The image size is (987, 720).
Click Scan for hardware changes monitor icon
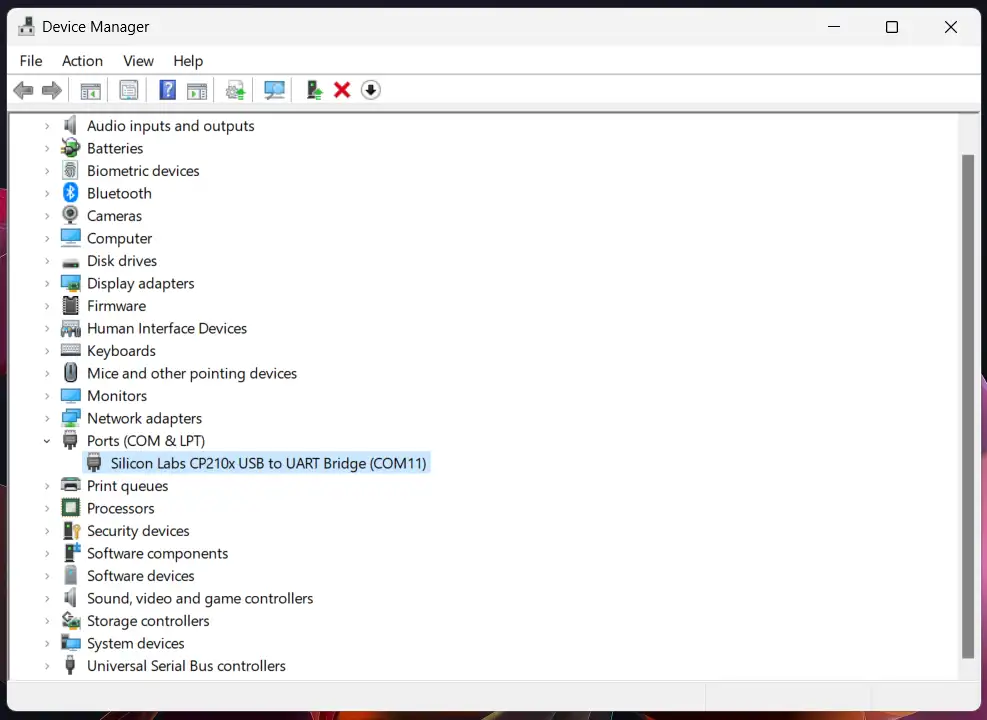(274, 90)
